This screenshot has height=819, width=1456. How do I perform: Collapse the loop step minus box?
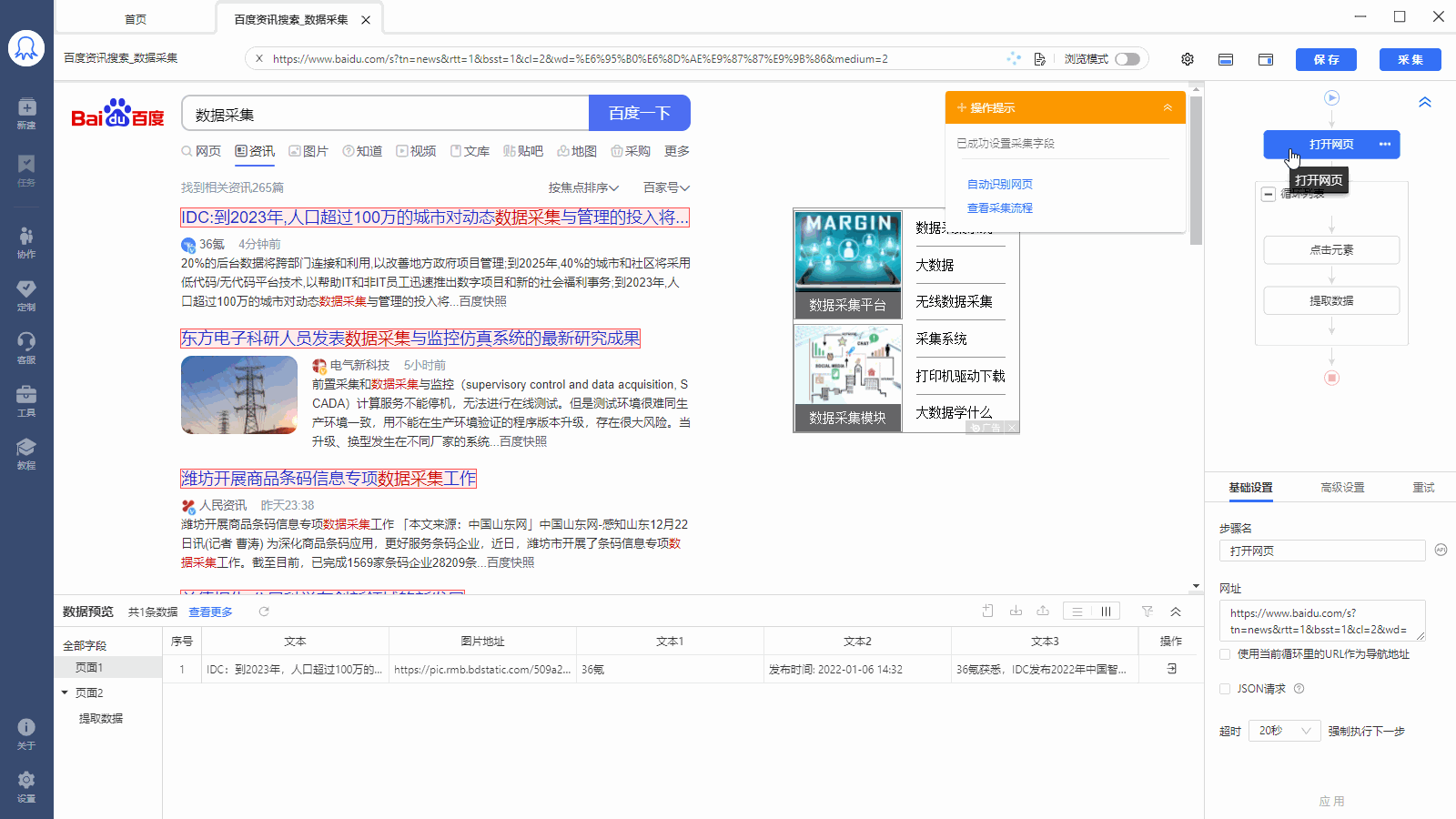[1269, 194]
